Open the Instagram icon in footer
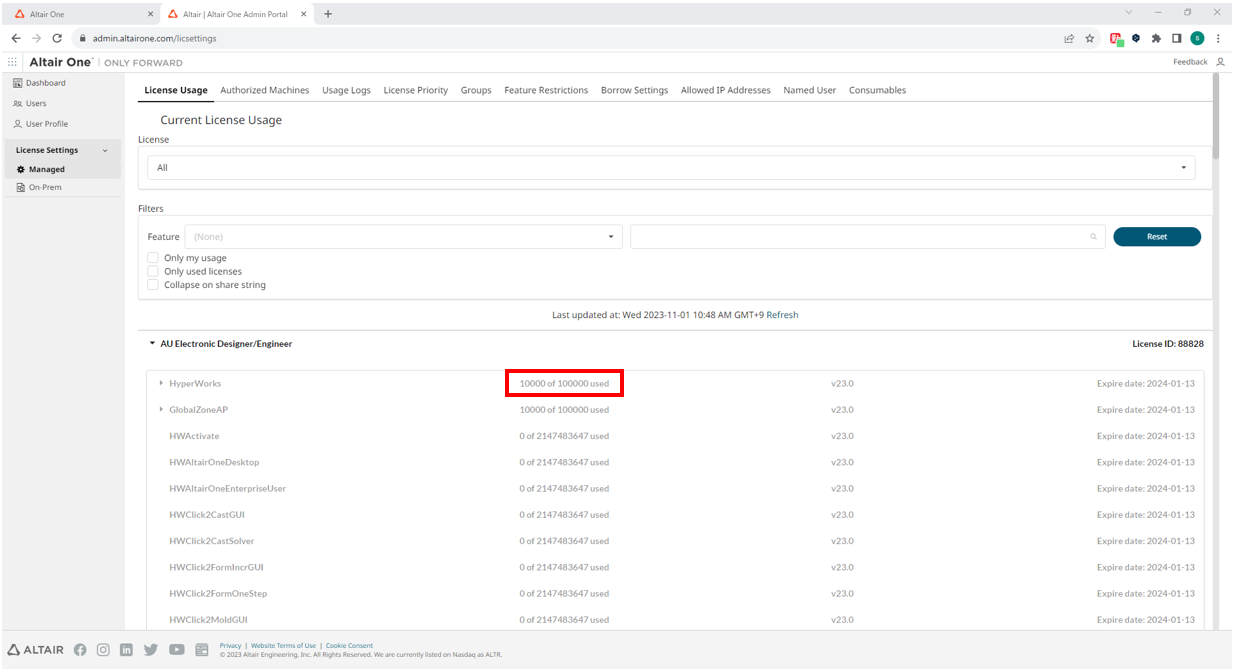Screen dimensions: 1234x672 [x=103, y=649]
